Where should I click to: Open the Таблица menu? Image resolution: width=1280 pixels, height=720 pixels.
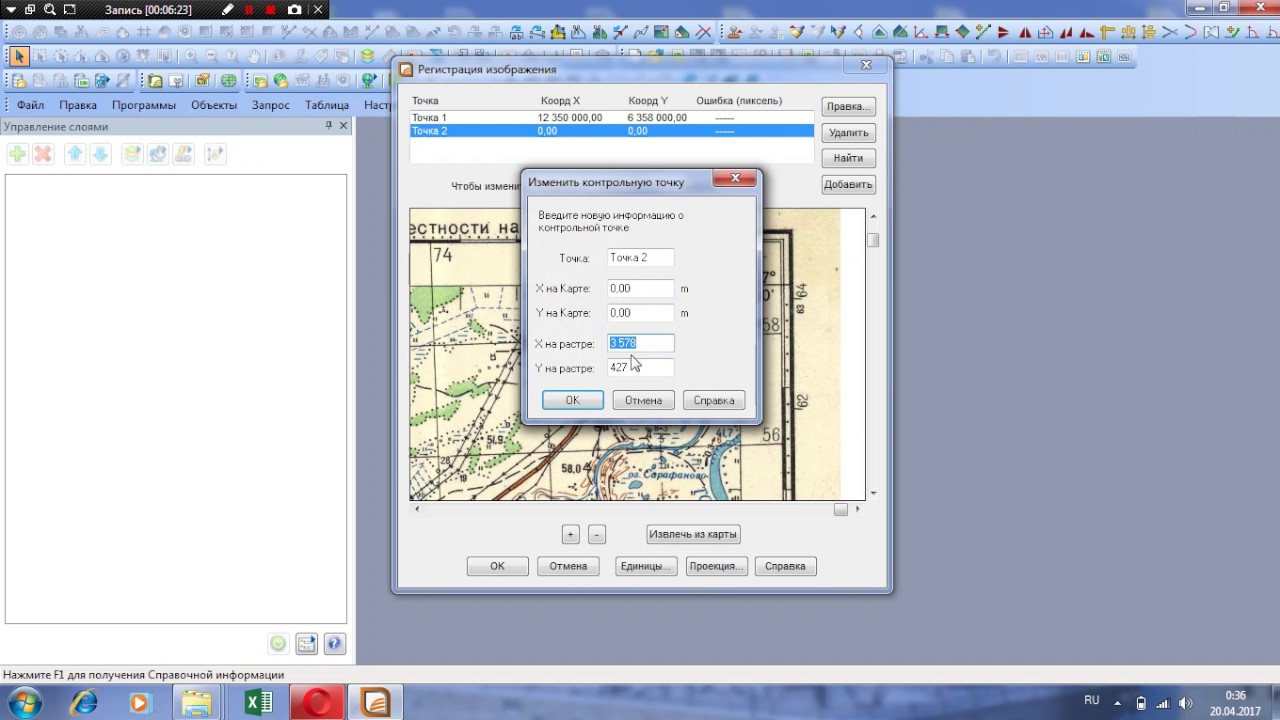327,105
